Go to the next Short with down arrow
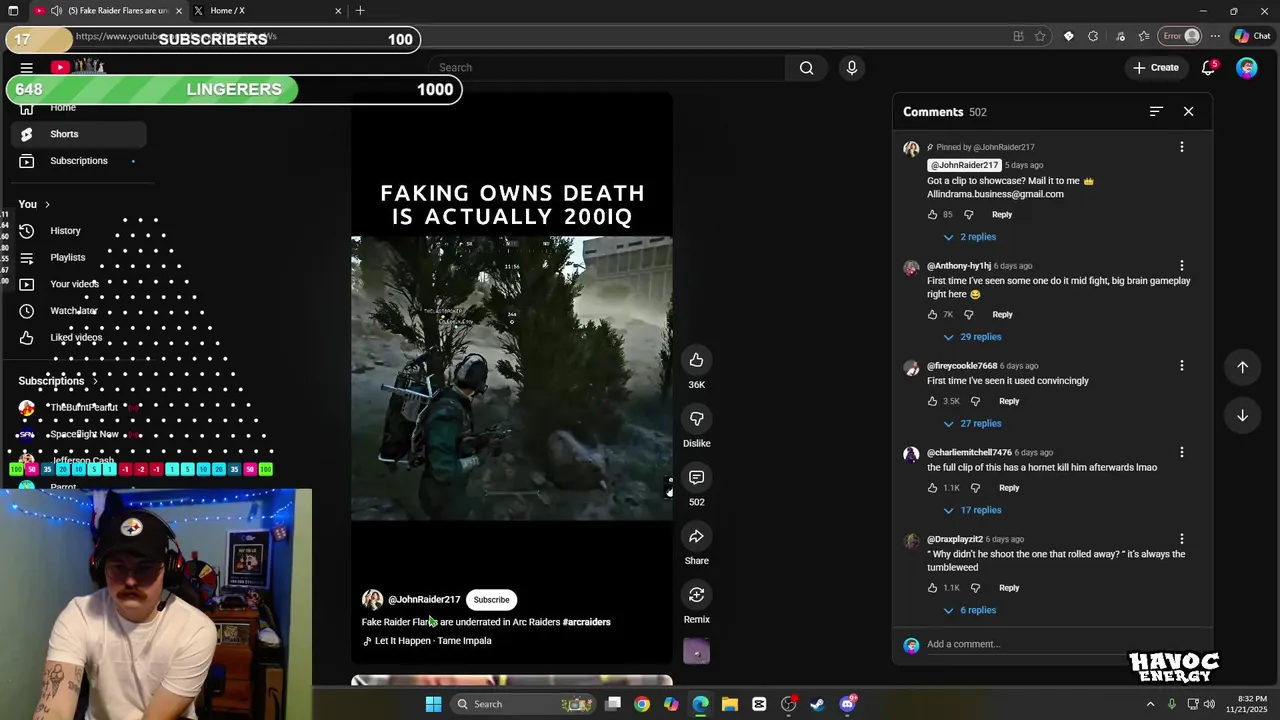The width and height of the screenshot is (1280, 720). coord(1242,415)
